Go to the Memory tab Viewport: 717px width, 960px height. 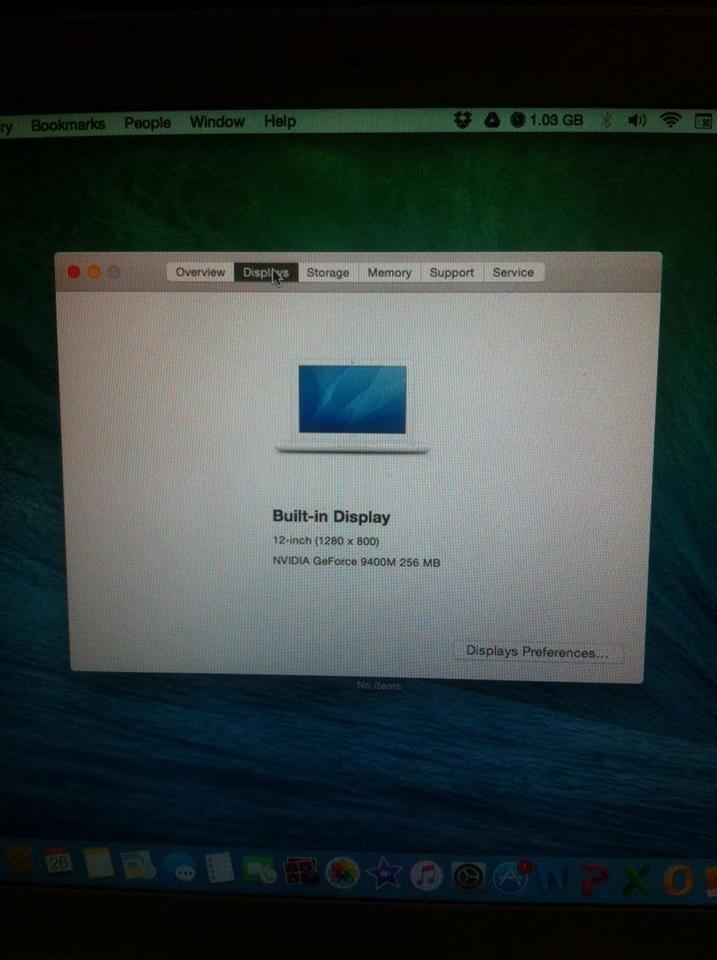pyautogui.click(x=389, y=272)
